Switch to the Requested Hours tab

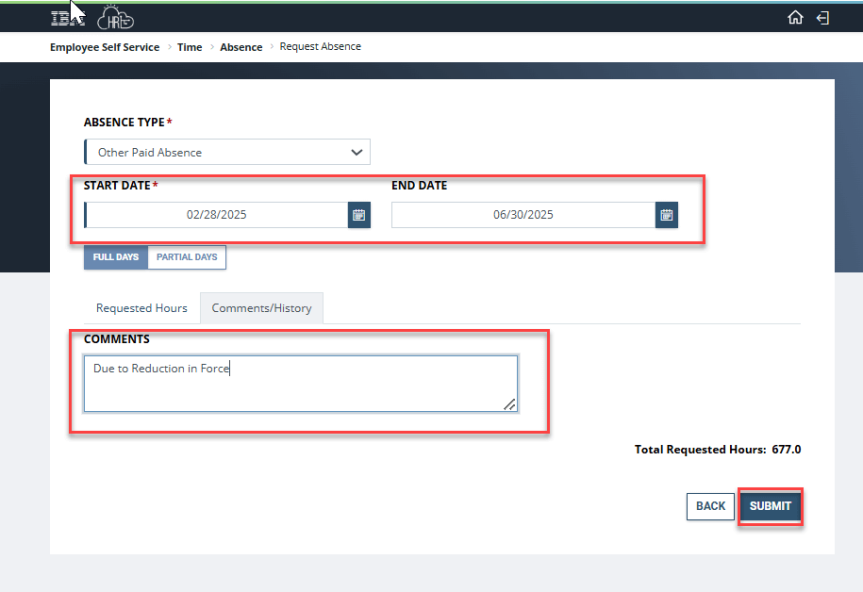pyautogui.click(x=141, y=308)
